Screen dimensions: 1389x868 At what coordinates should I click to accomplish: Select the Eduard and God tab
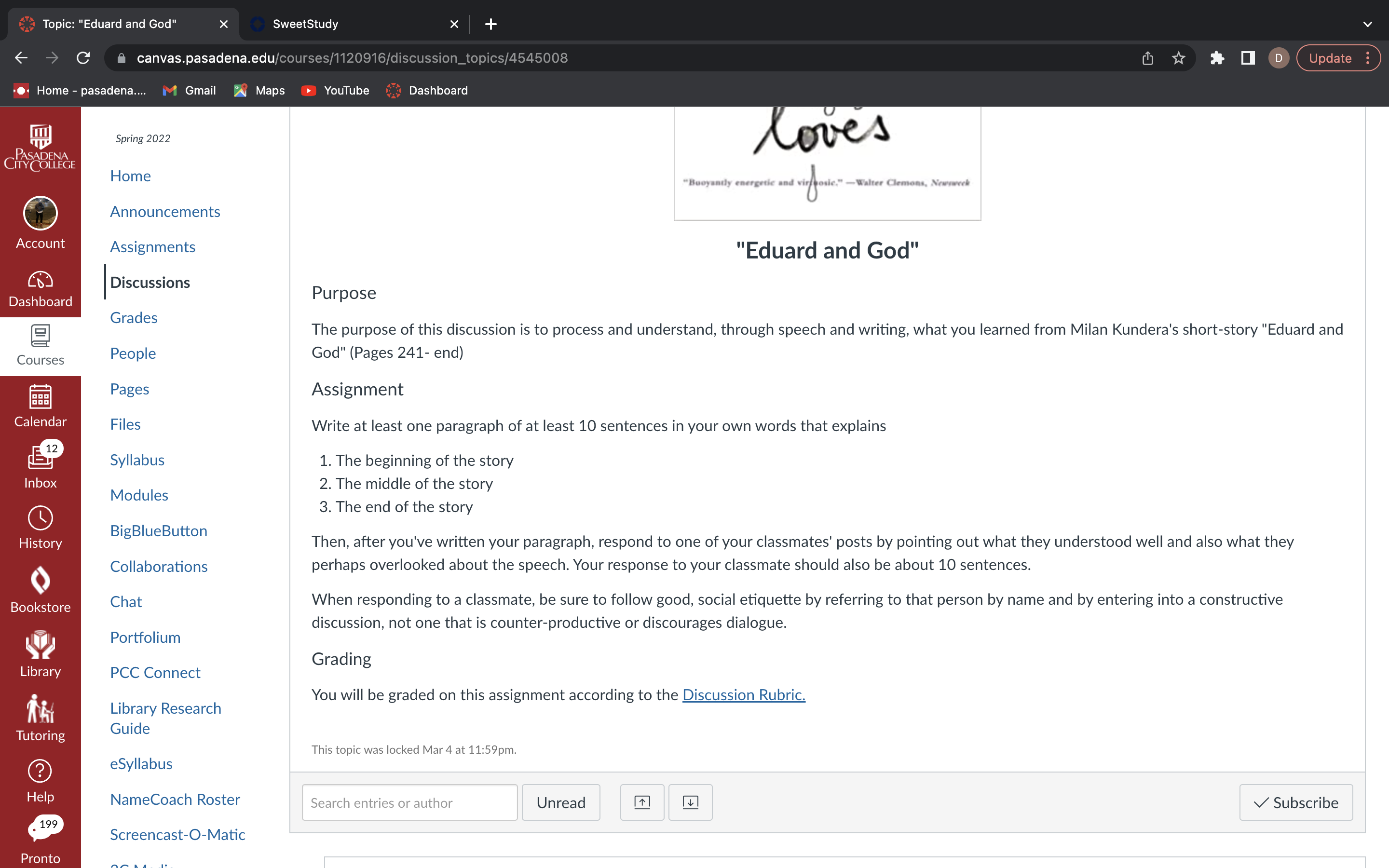pos(123,24)
